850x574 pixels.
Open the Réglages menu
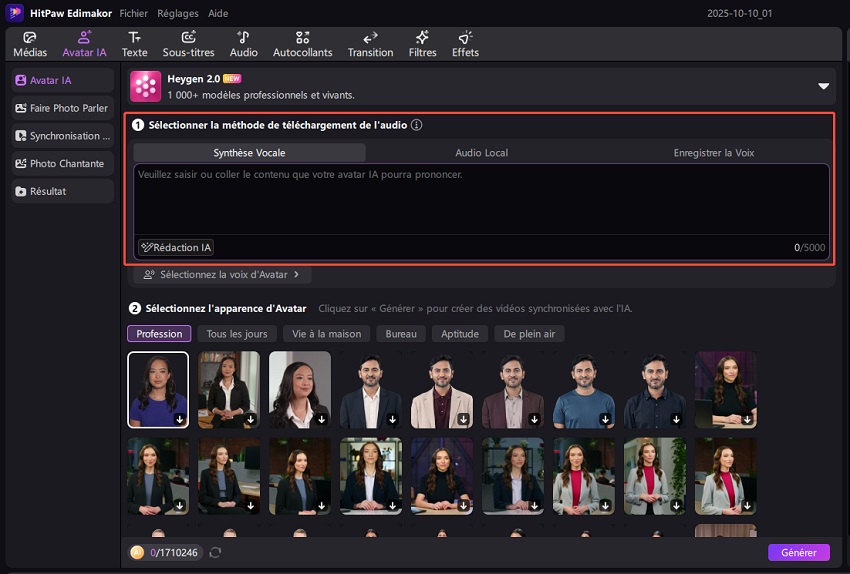pos(180,14)
